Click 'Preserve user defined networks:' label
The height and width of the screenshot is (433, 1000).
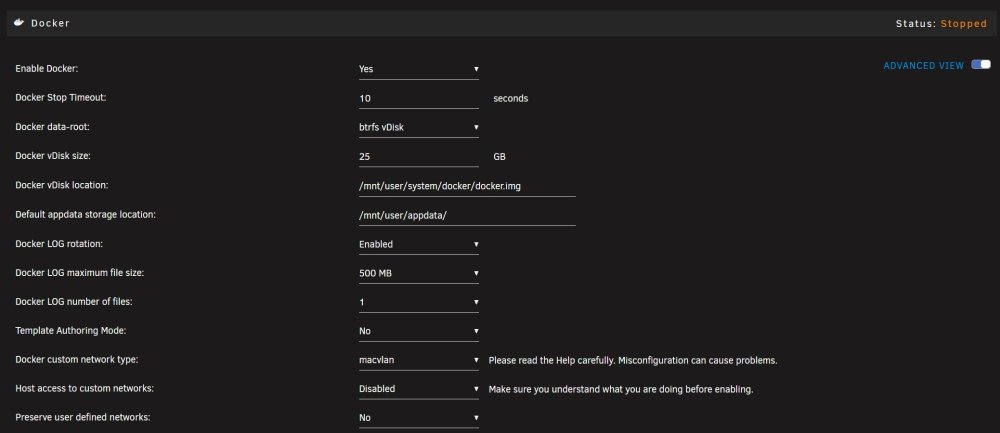pos(83,418)
